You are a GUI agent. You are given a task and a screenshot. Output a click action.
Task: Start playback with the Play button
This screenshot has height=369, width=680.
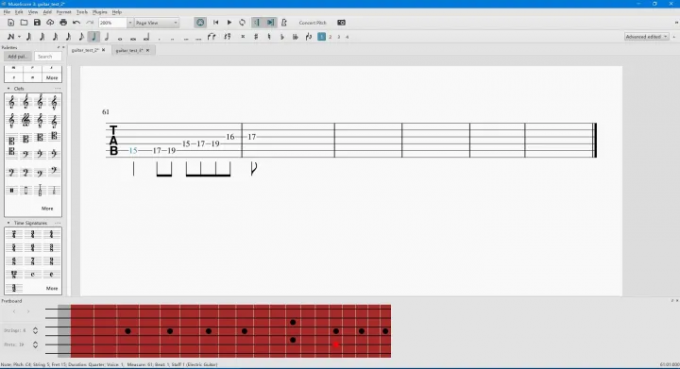(x=229, y=23)
